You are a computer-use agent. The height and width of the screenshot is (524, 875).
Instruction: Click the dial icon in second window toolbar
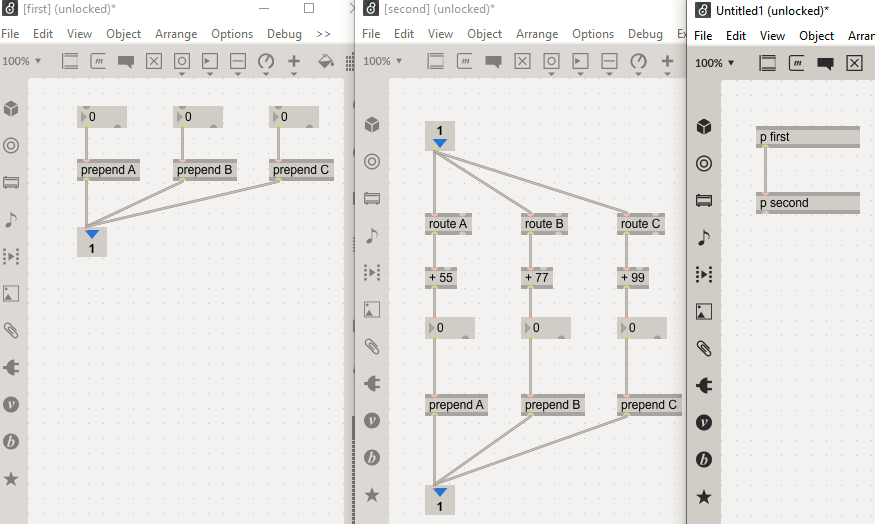point(638,61)
